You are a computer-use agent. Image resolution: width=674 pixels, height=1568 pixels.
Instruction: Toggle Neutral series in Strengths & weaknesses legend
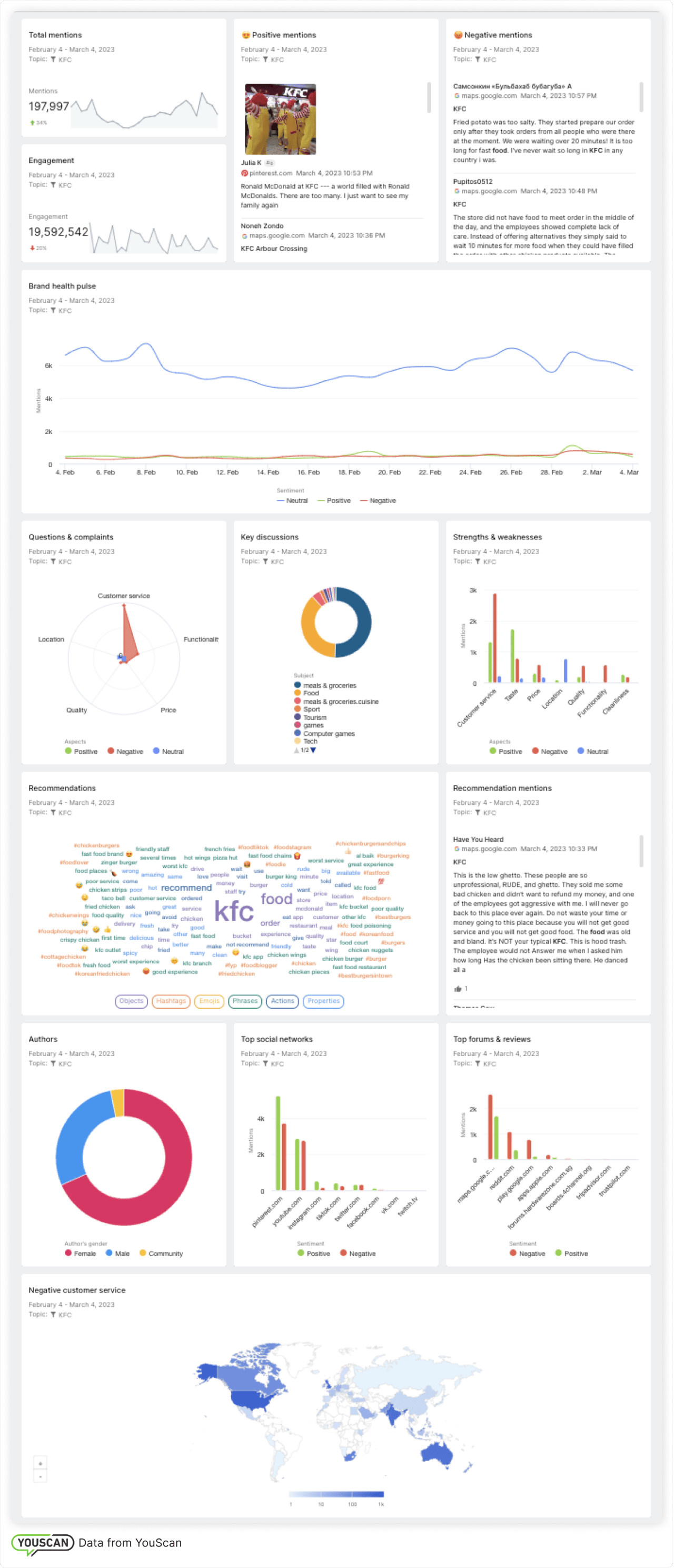point(593,752)
